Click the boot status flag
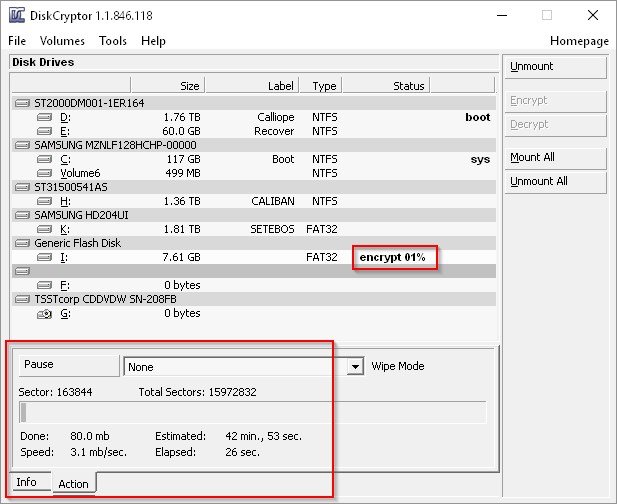 click(478, 117)
